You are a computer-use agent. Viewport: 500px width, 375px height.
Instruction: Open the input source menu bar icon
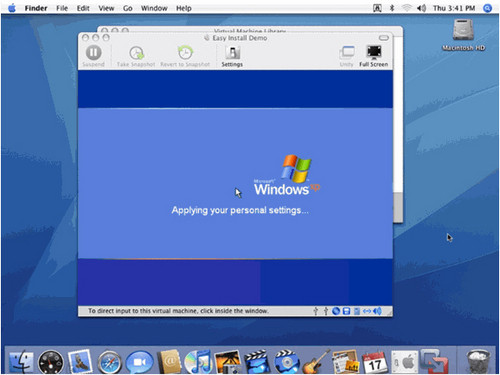pos(377,8)
